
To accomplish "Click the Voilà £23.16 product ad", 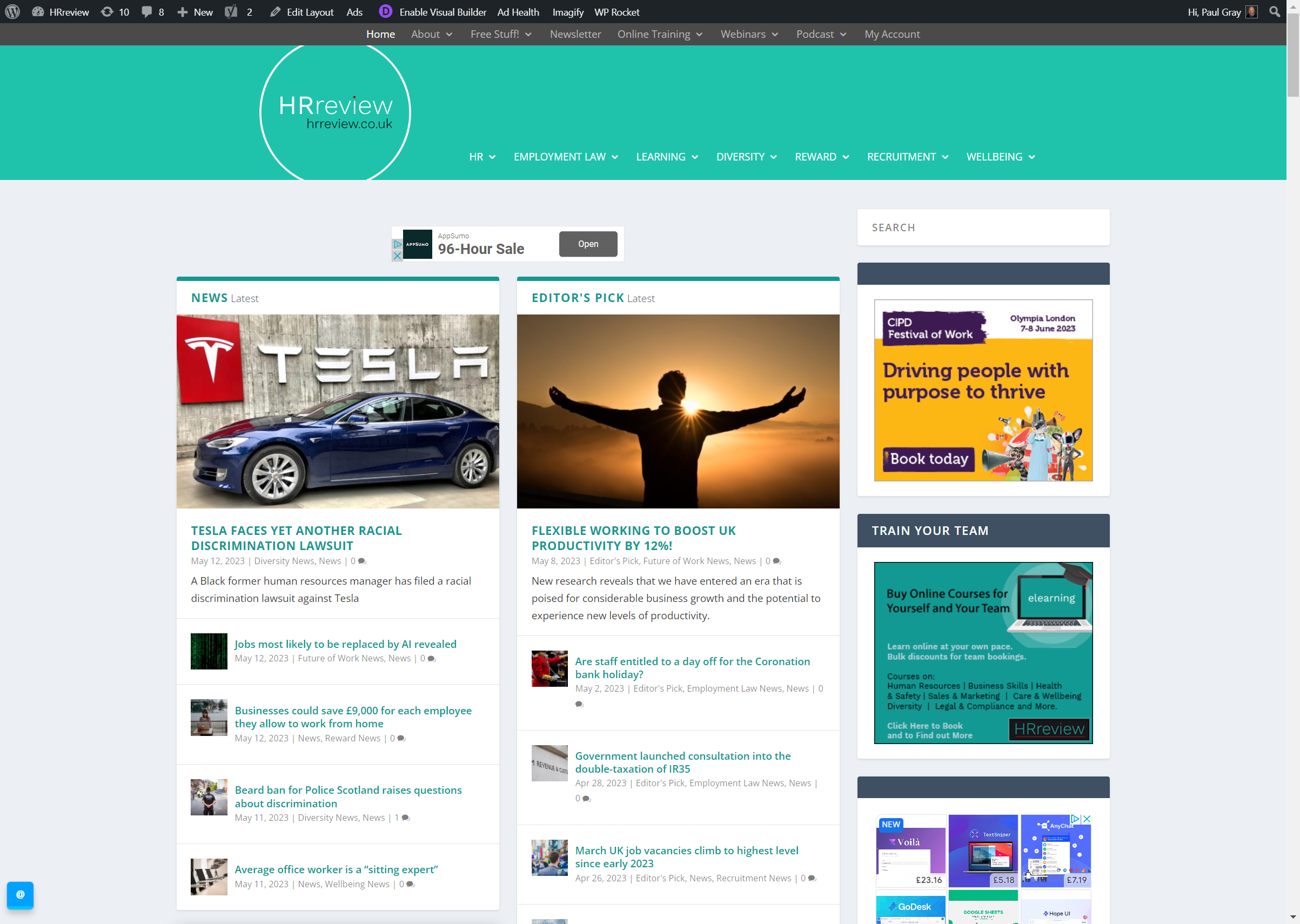I will [x=910, y=851].
